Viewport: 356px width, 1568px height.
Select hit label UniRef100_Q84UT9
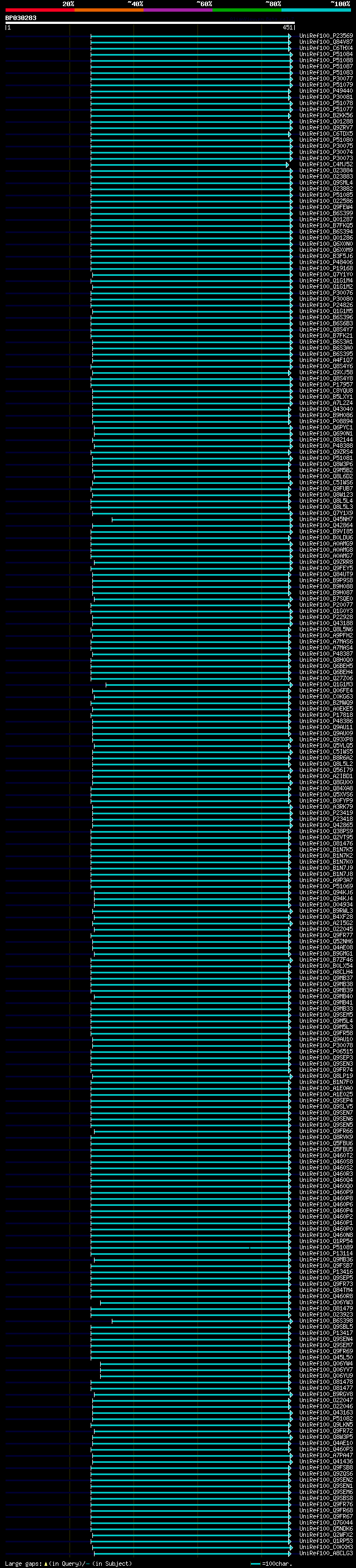coord(326,574)
